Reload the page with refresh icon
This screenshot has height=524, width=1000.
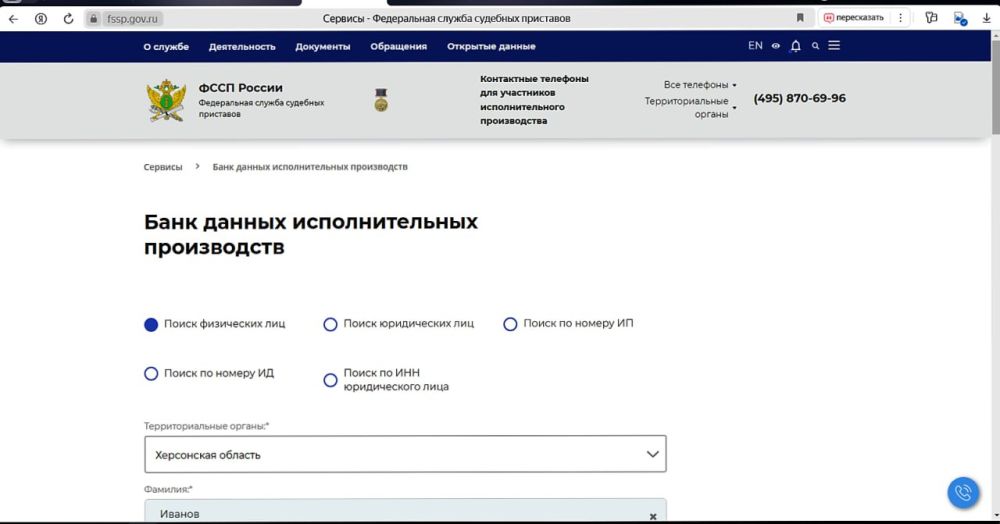(68, 18)
